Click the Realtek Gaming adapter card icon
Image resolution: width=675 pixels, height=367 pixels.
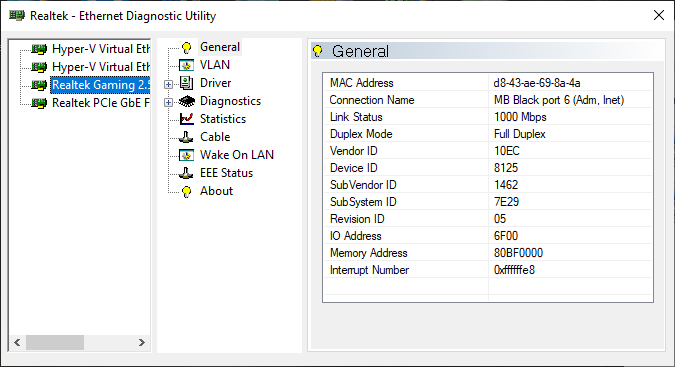[x=39, y=85]
